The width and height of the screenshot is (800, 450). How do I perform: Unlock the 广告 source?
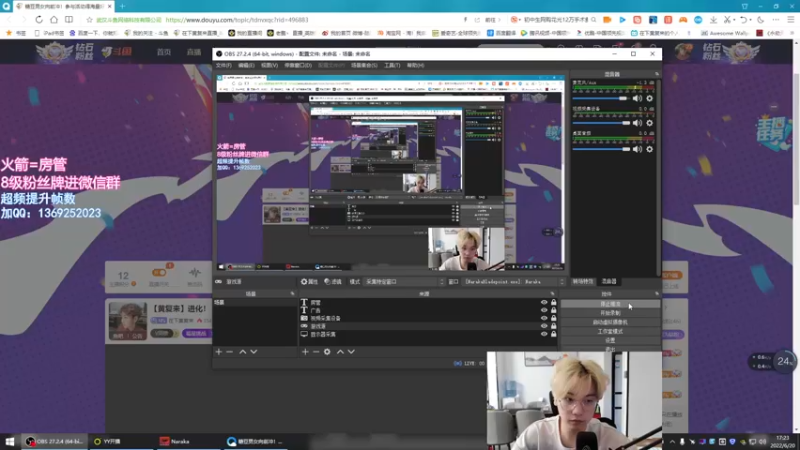coord(554,310)
